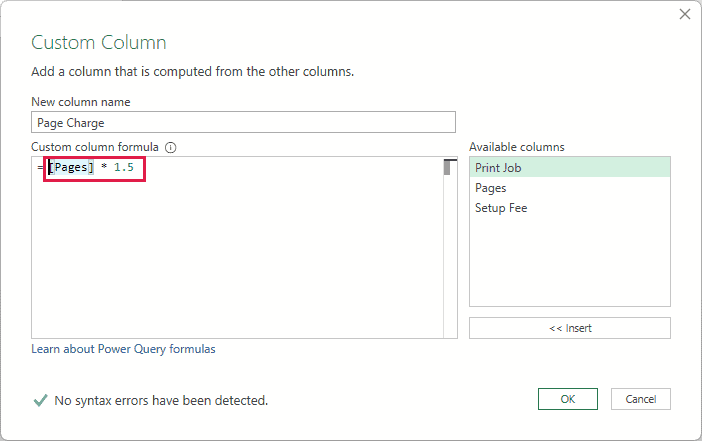
Task: Click the info icon beside Custom column formula
Action: pyautogui.click(x=171, y=147)
